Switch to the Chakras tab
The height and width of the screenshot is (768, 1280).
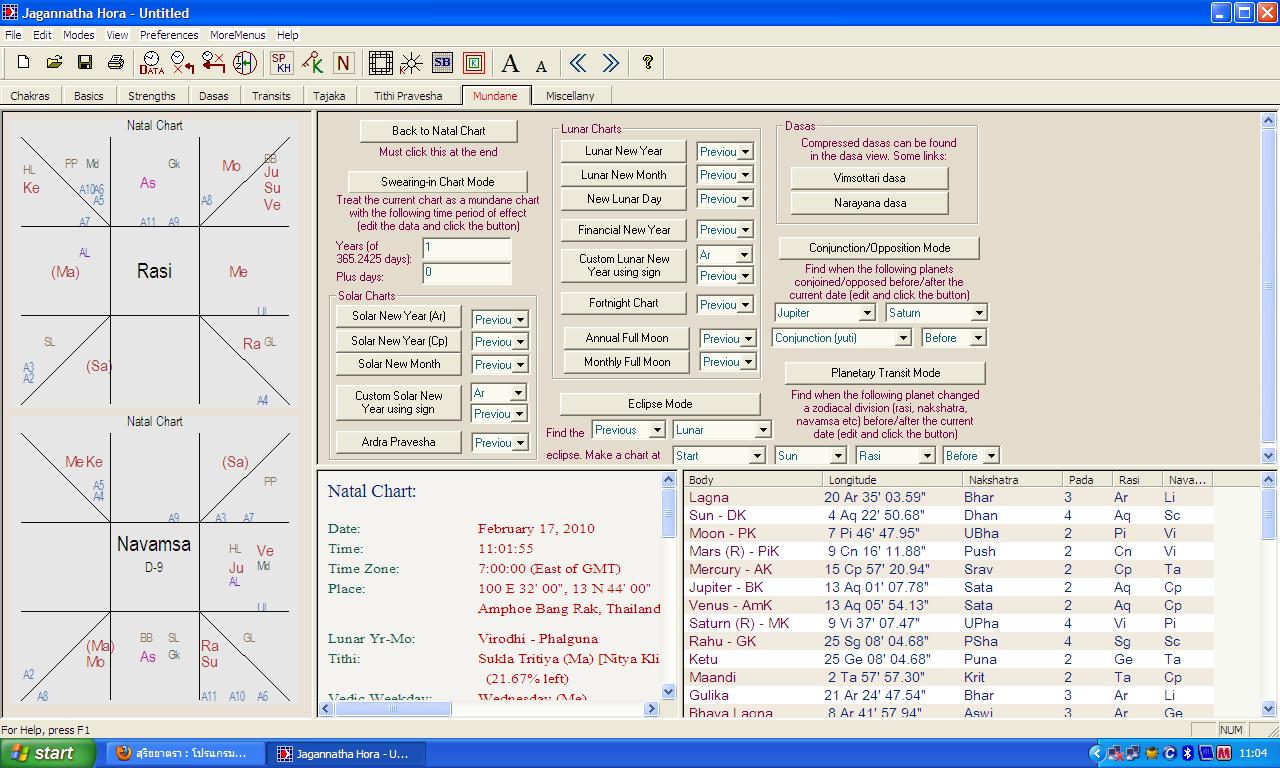pos(30,96)
